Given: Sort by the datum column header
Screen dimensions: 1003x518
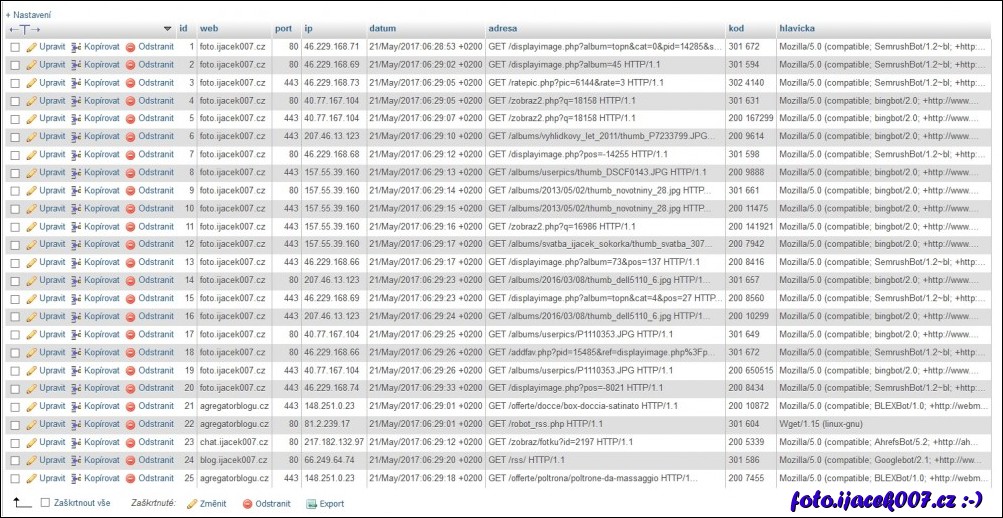Looking at the screenshot, I should click(x=382, y=29).
